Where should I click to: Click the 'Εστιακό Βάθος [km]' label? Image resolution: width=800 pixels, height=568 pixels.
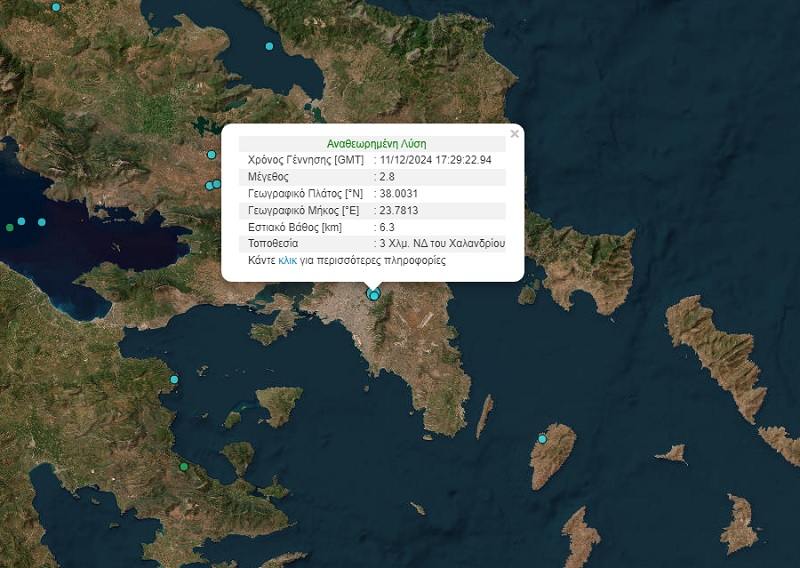tap(295, 227)
